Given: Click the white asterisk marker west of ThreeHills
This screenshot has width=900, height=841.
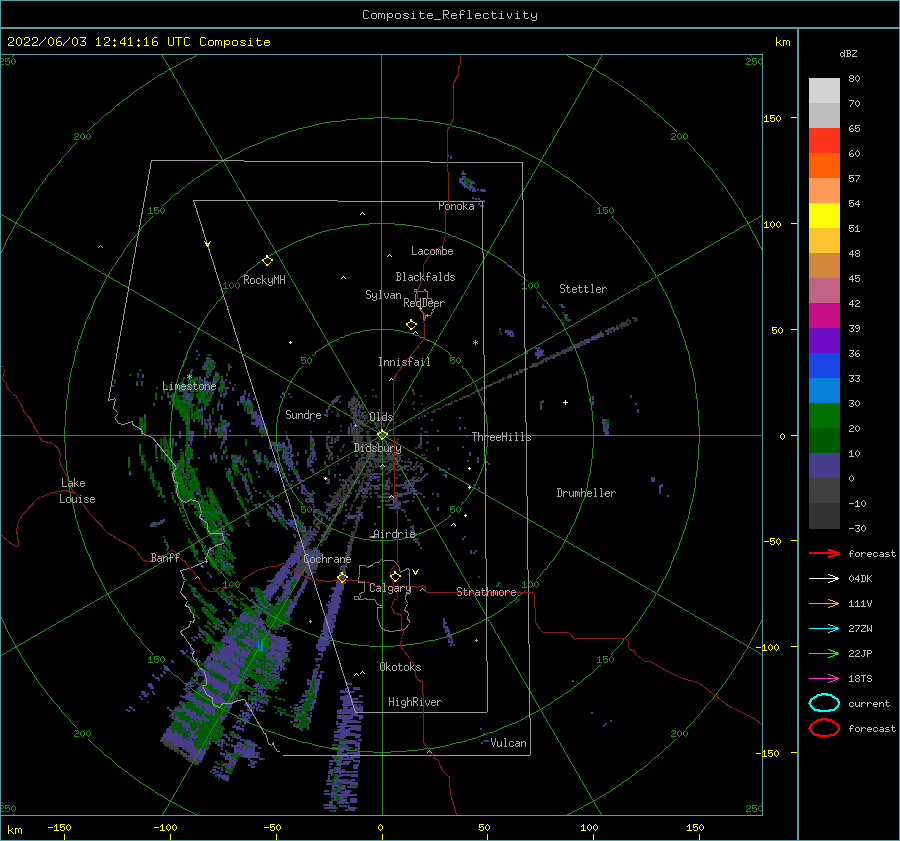Looking at the screenshot, I should coord(475,343).
